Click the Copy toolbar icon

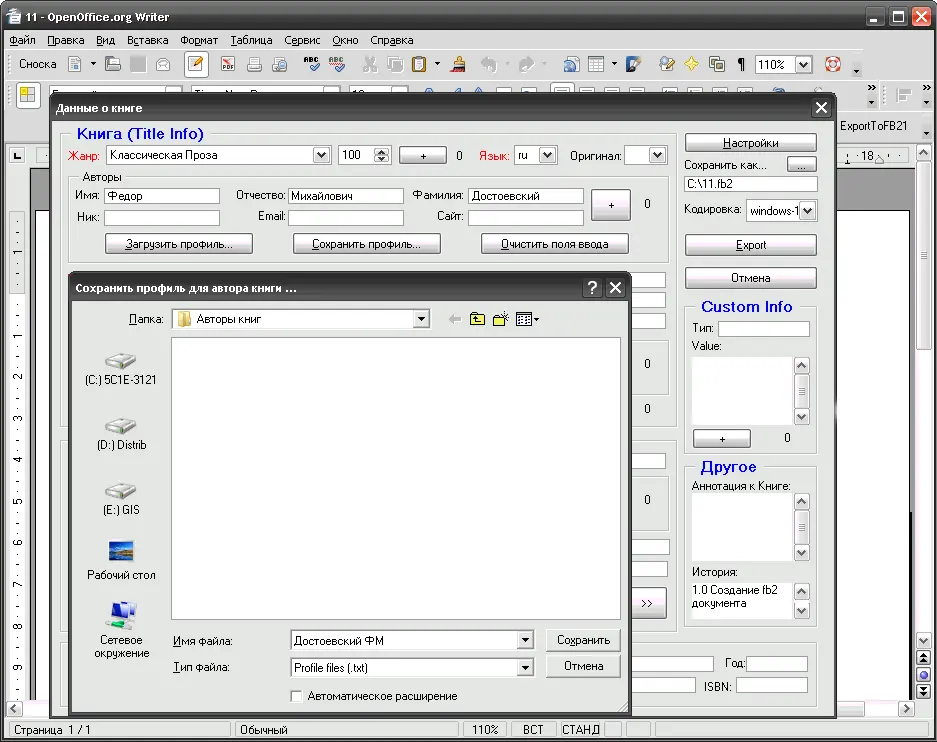(x=394, y=64)
